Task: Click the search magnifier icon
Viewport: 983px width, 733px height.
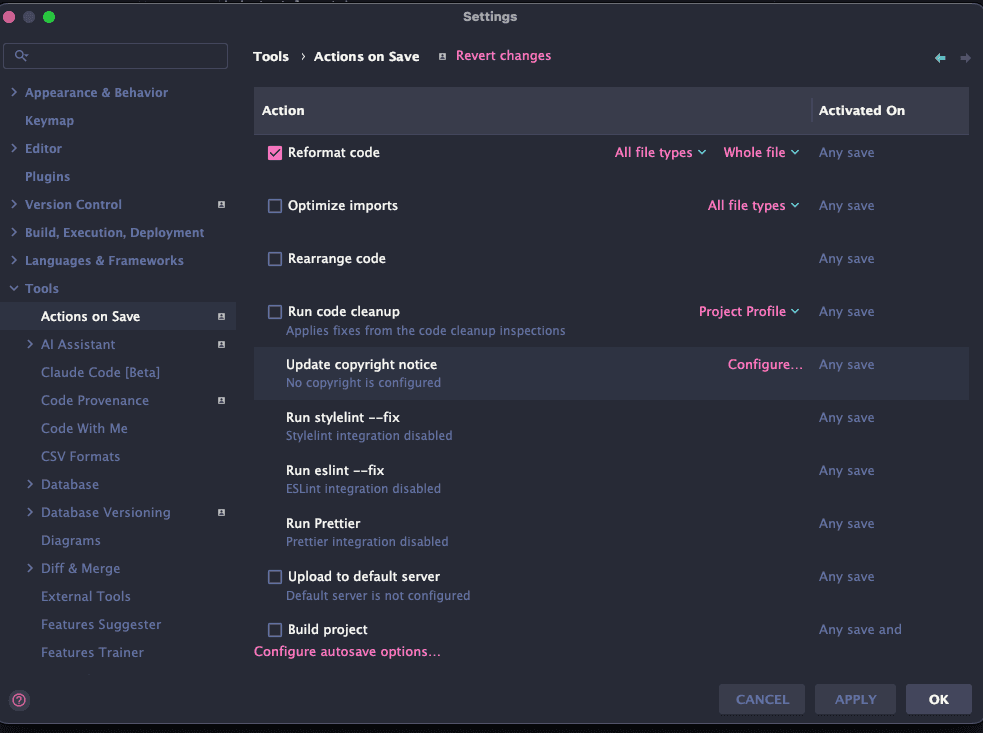Action: (21, 56)
